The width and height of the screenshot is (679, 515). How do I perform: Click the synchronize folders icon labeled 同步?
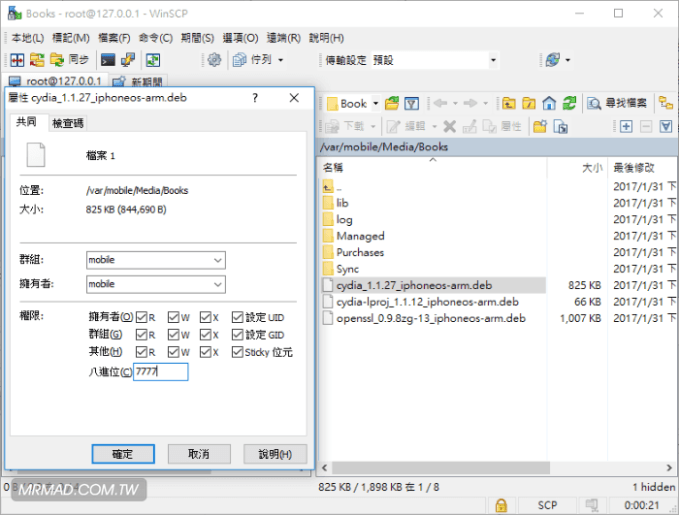click(x=69, y=60)
